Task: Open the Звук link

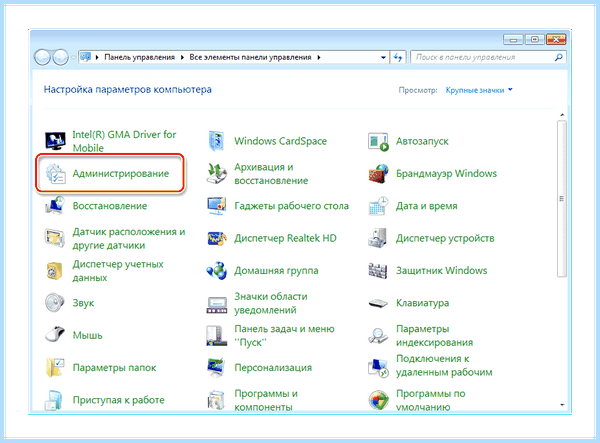Action: [83, 303]
